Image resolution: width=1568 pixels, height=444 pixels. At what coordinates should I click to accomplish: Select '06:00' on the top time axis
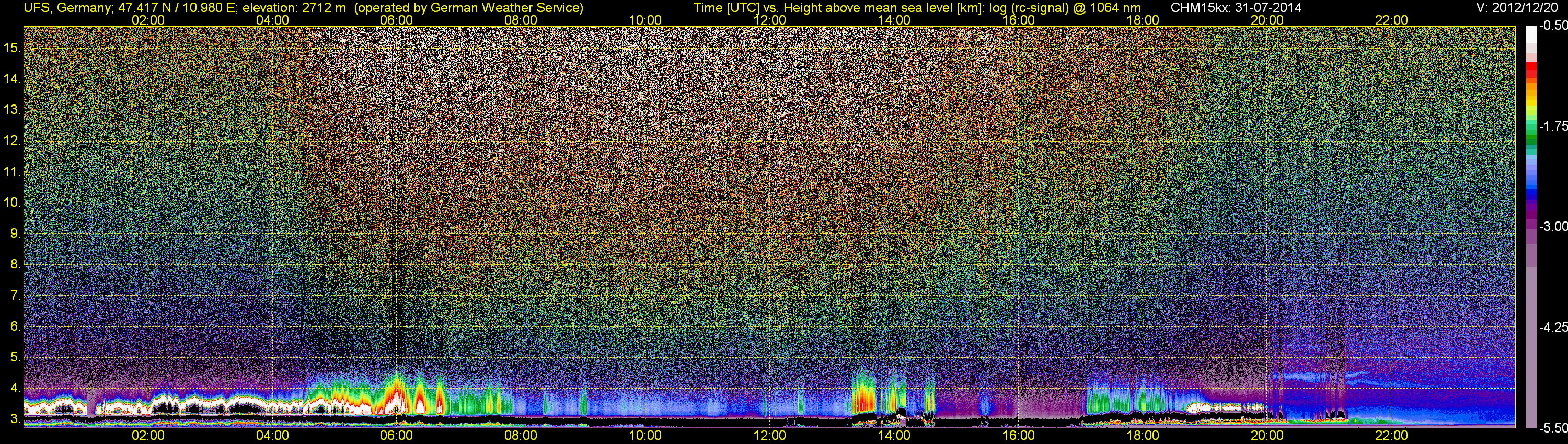point(396,20)
